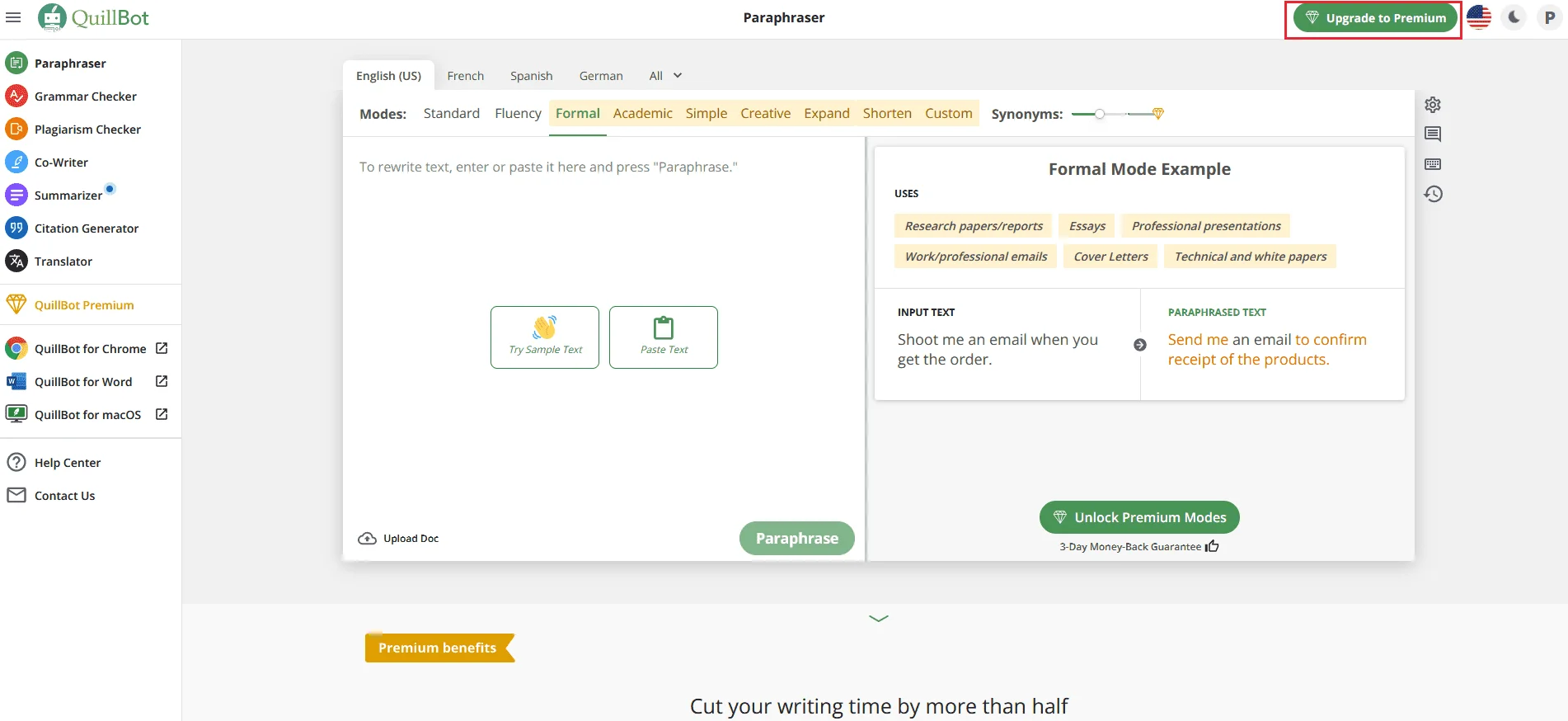Open the hamburger navigation menu
Image resolution: width=1568 pixels, height=721 pixels.
point(13,17)
